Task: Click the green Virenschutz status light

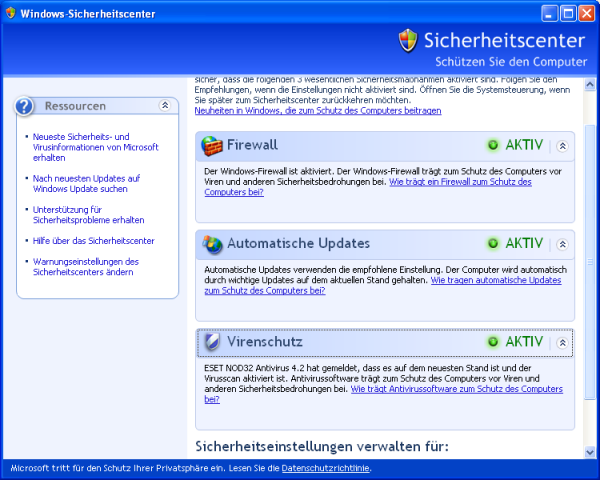Action: [493, 342]
